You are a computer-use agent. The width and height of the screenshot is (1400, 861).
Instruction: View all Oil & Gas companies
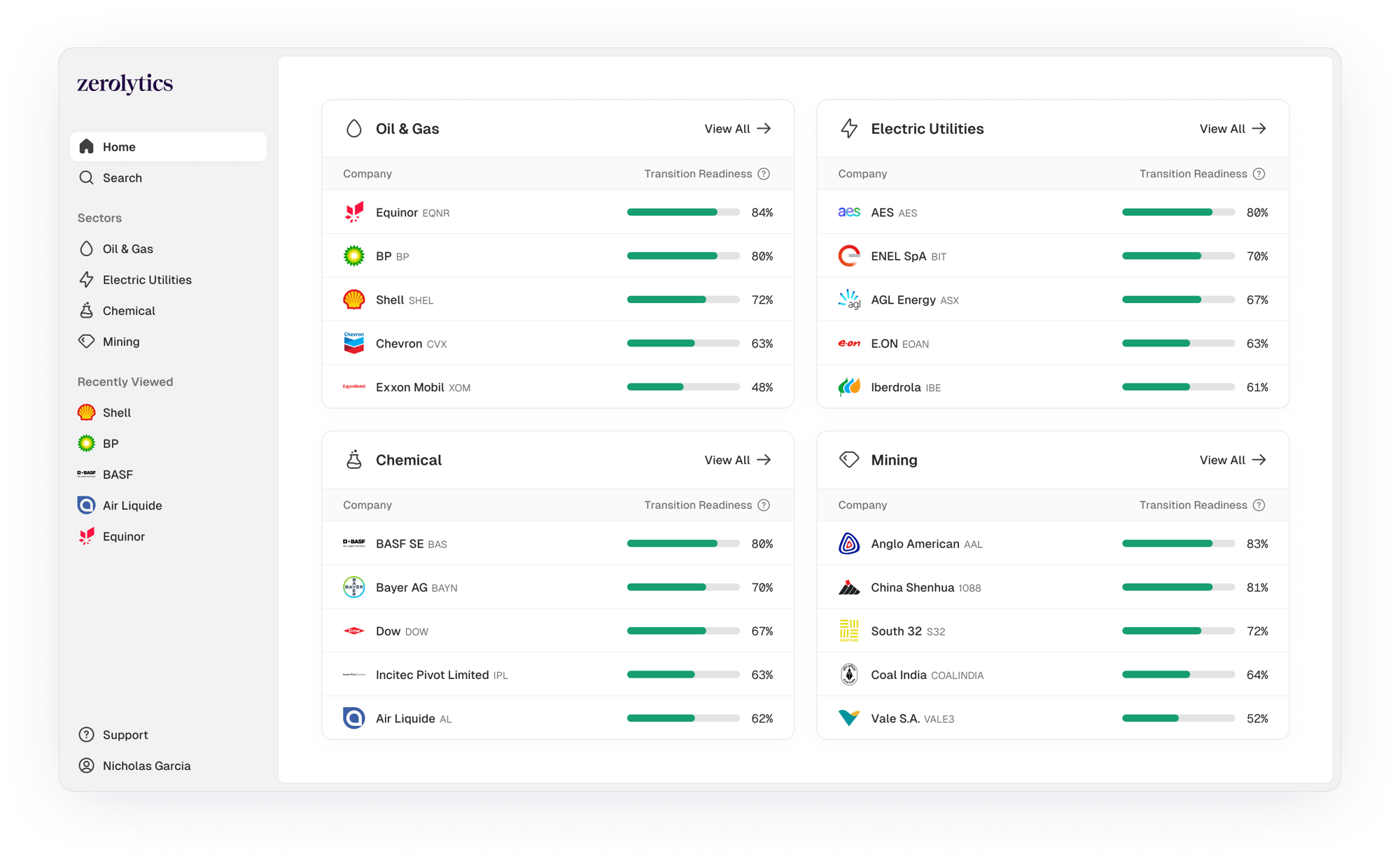point(738,129)
